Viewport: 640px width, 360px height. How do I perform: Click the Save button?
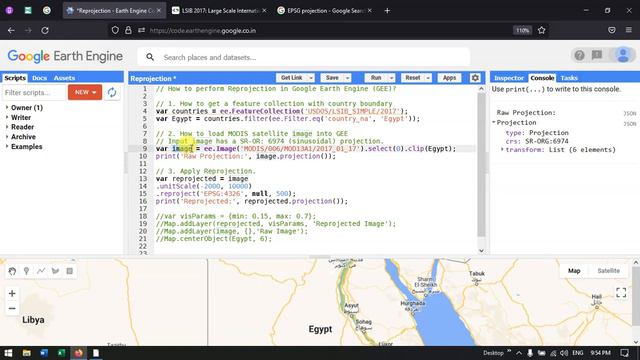tap(332, 78)
